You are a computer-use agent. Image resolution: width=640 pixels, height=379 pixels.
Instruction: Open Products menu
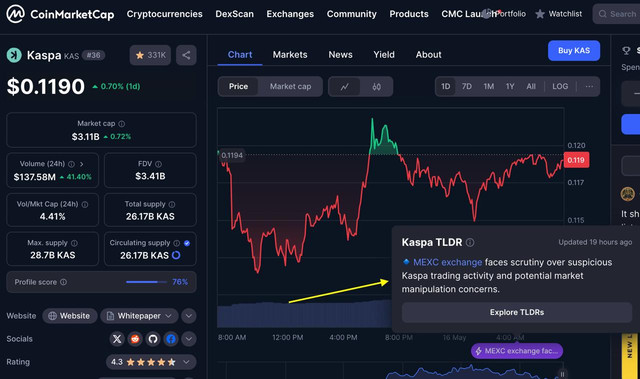409,14
